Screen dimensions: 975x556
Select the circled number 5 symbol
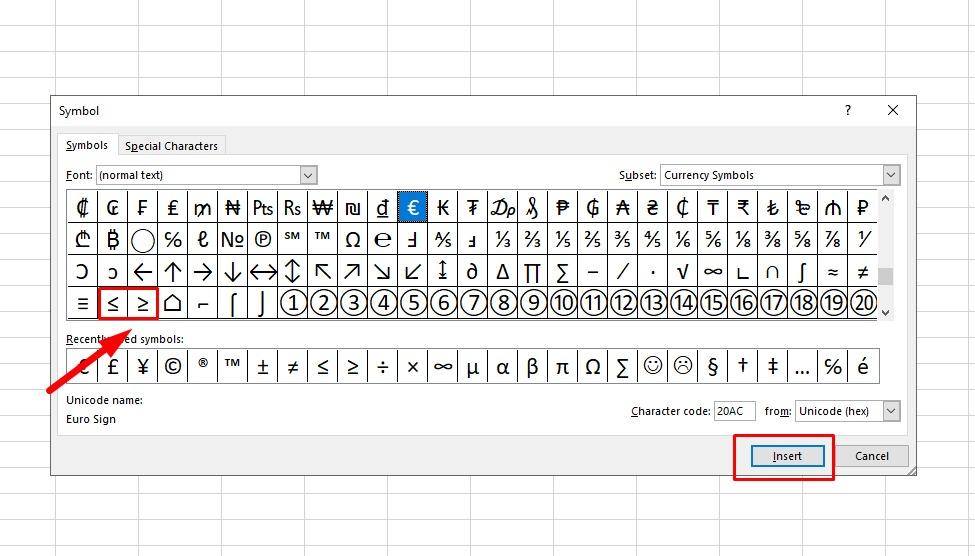pos(412,303)
